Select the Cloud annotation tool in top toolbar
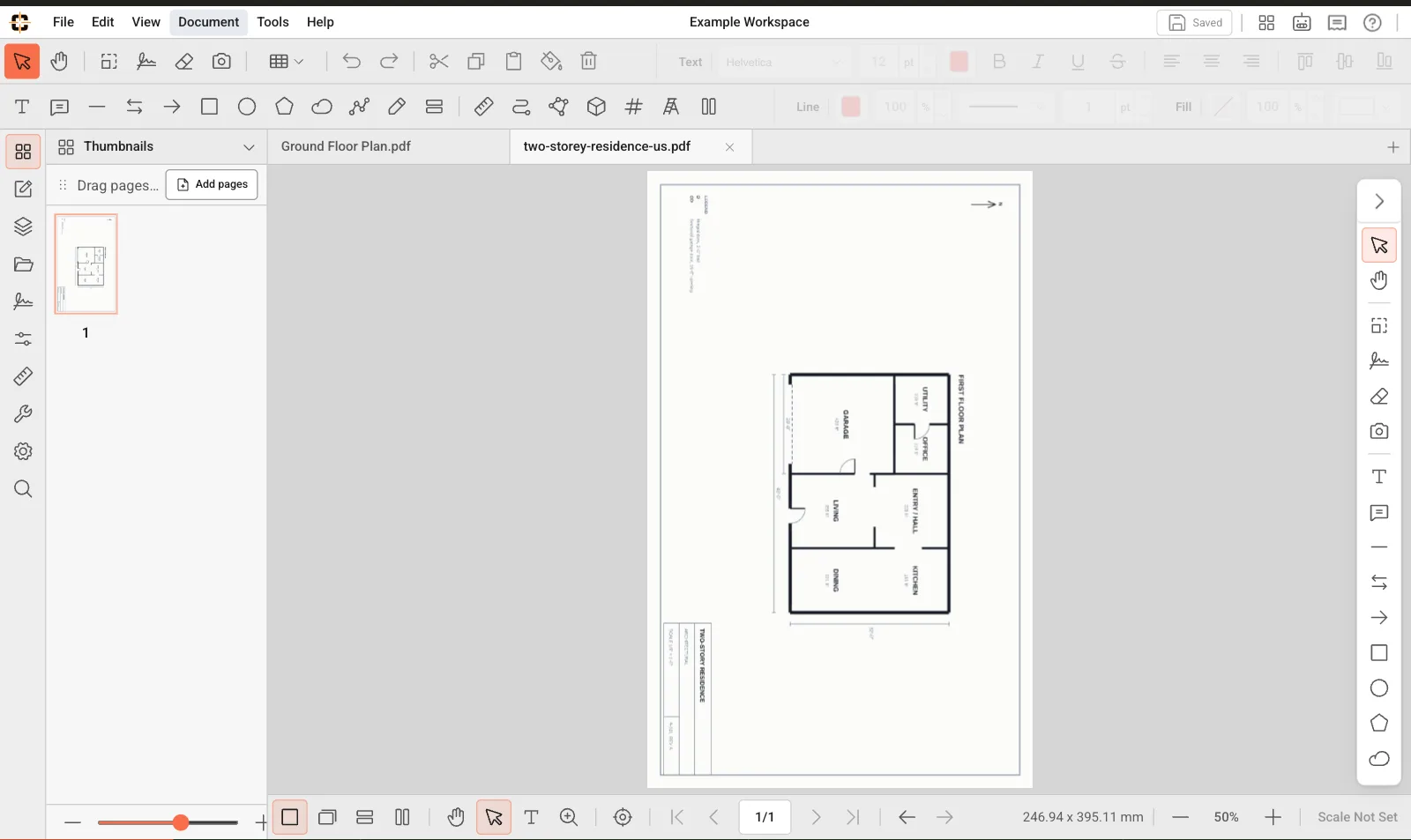Viewport: 1411px width, 840px height. (322, 107)
